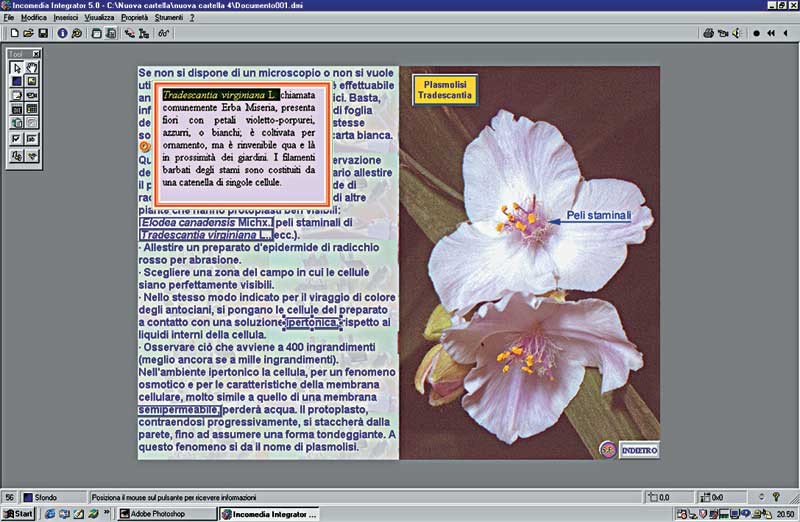Click the printer icon in right toolbar
Image resolution: width=800 pixels, height=522 pixels.
709,33
